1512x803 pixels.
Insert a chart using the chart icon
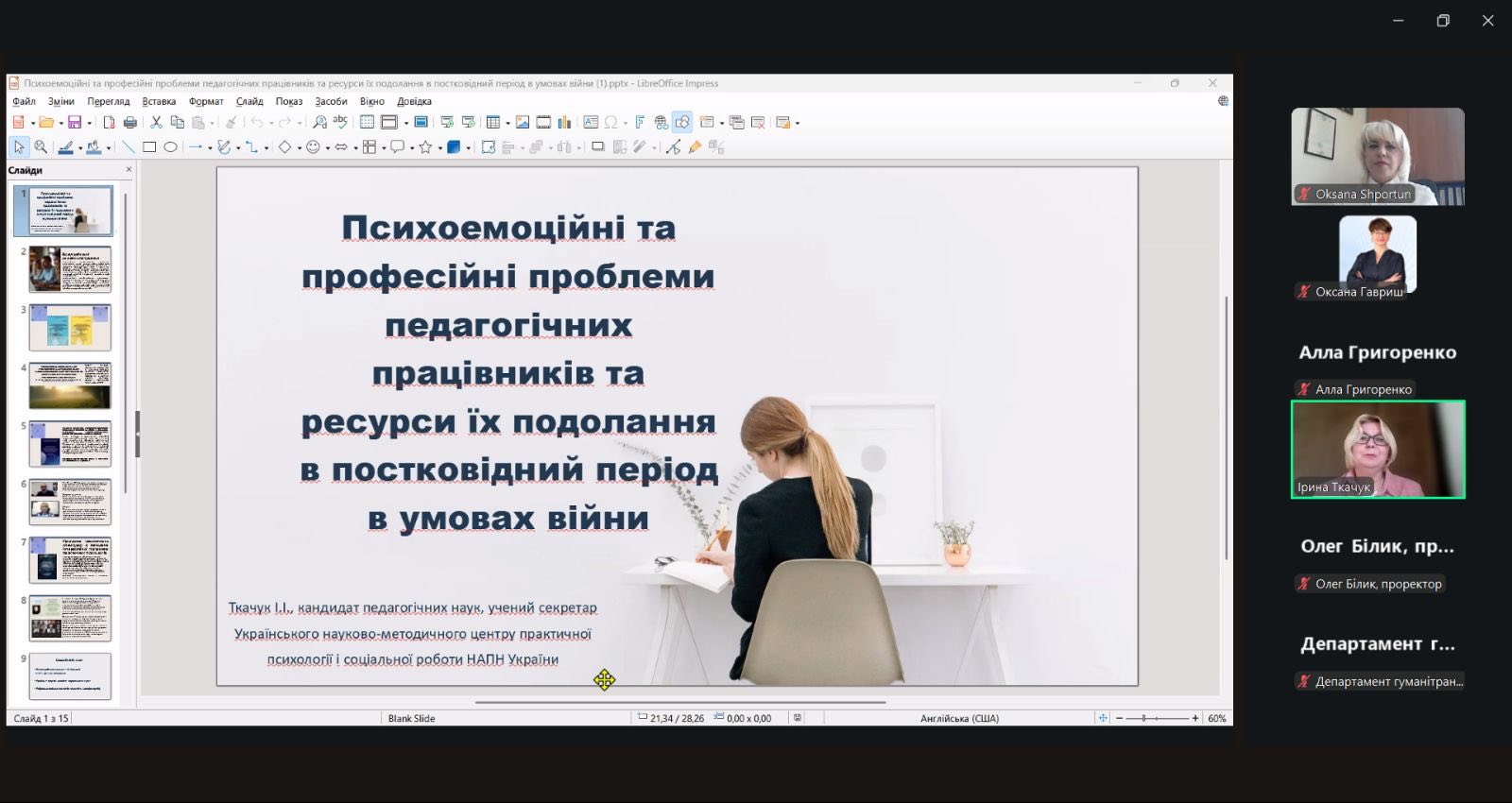pos(564,123)
